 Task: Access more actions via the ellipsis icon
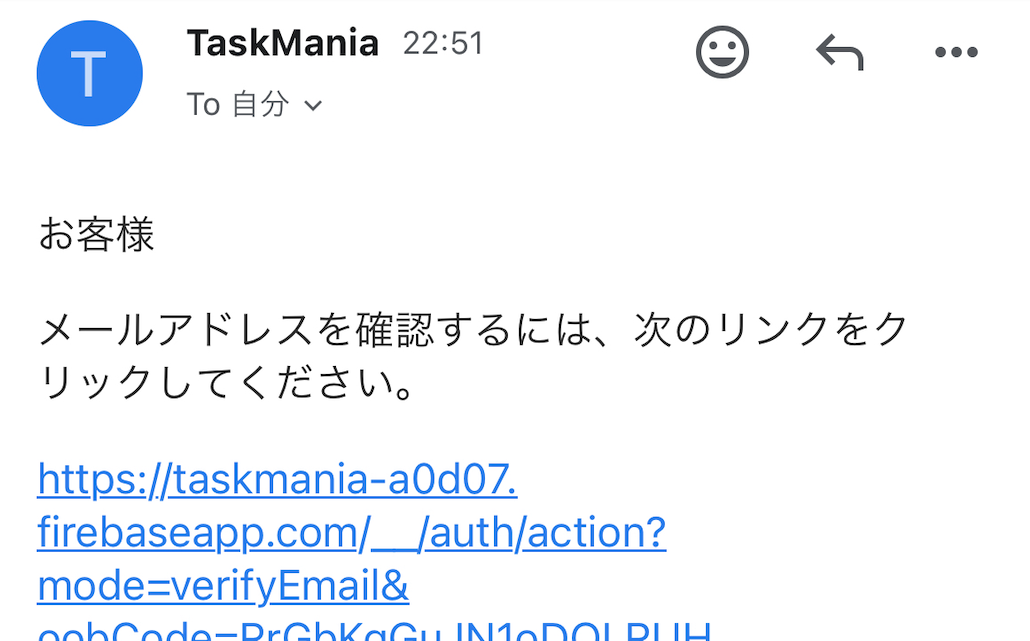[954, 52]
